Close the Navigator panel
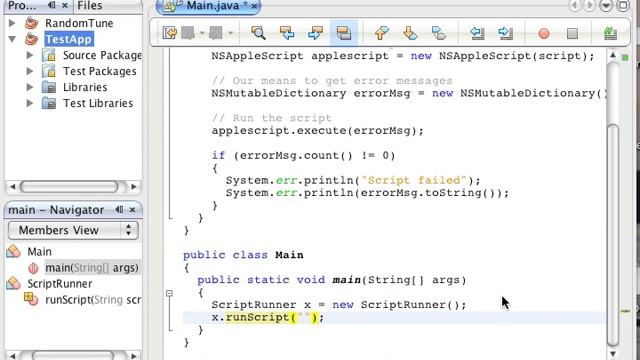This screenshot has width=640, height=360. click(132, 210)
